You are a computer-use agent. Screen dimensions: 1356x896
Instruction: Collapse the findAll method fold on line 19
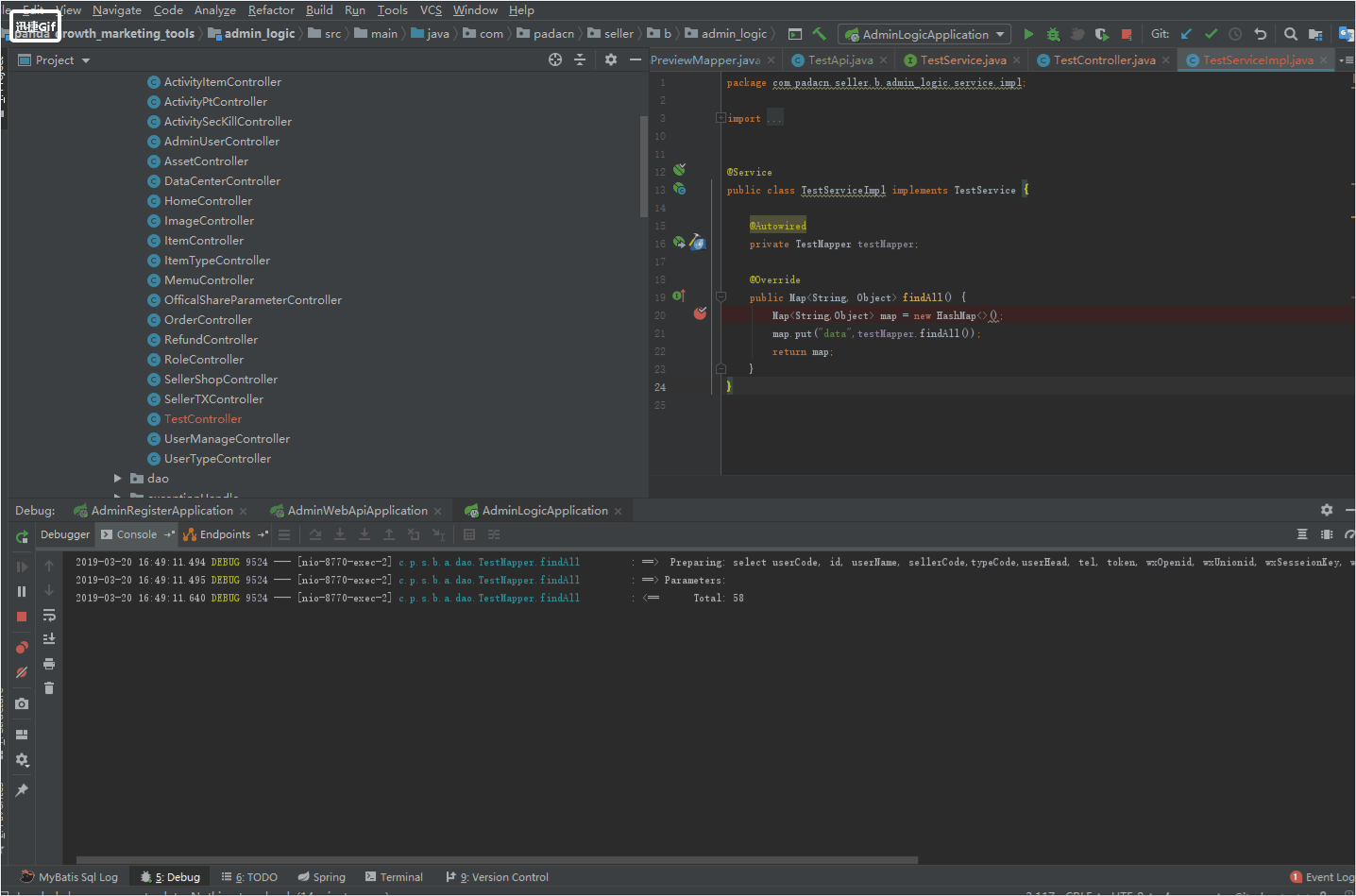(x=720, y=297)
